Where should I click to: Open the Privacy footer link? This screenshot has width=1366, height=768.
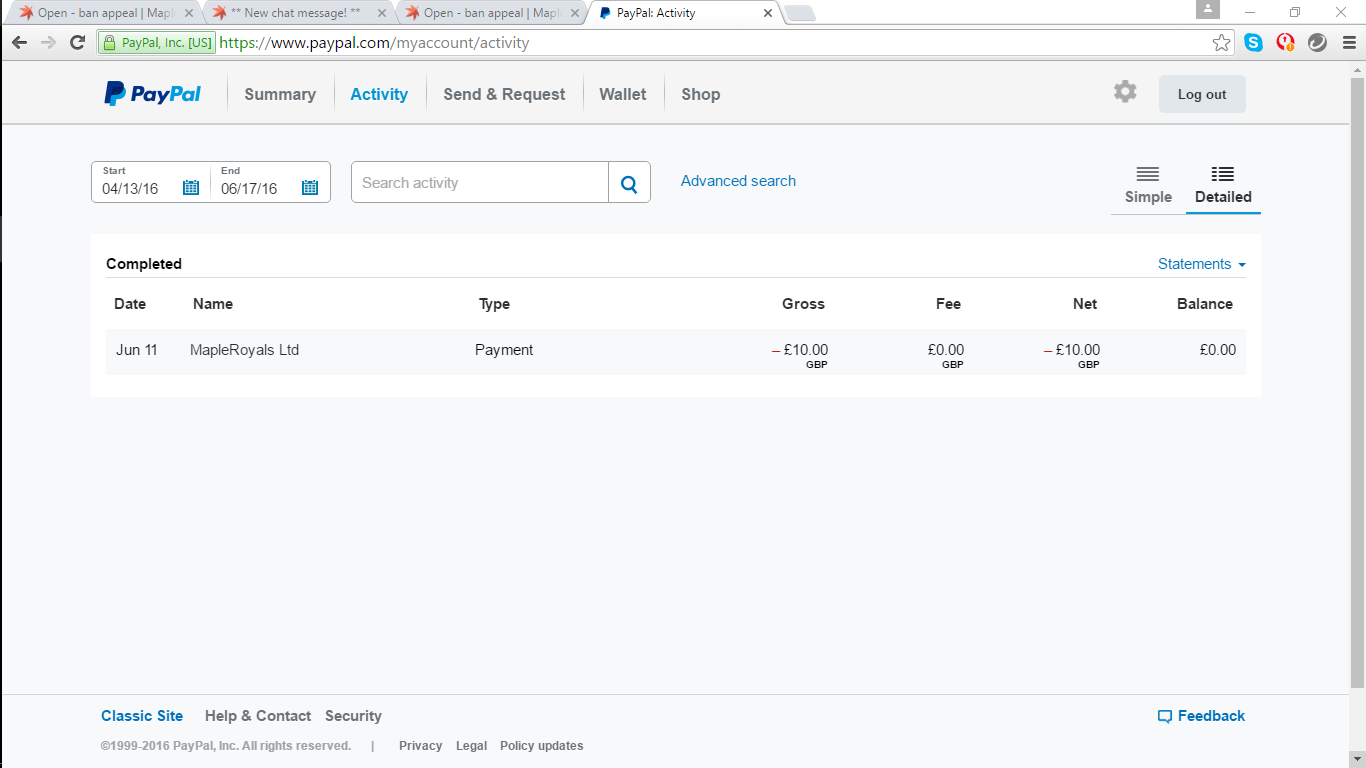click(420, 746)
